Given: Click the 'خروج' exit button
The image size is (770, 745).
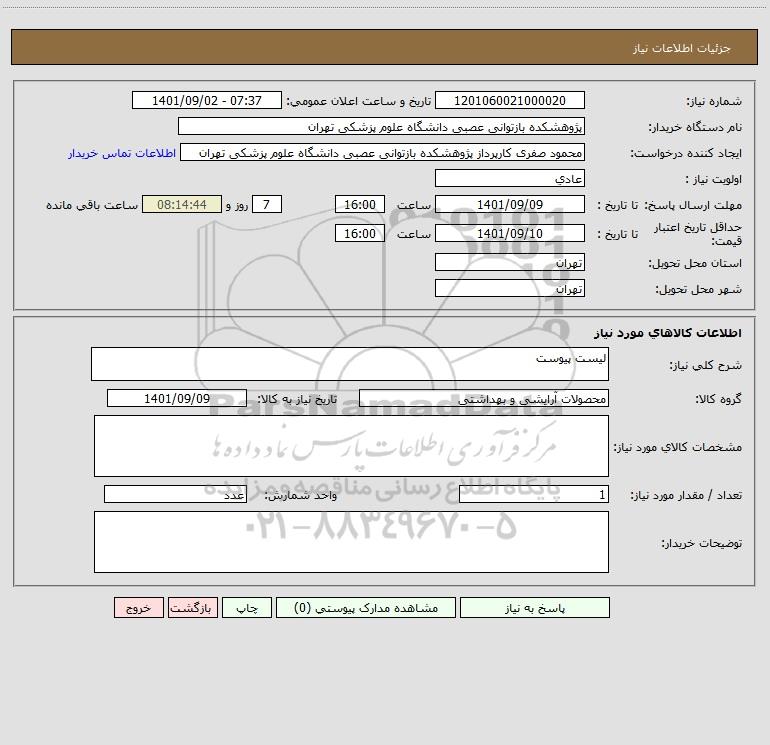Looking at the screenshot, I should coord(138,607).
